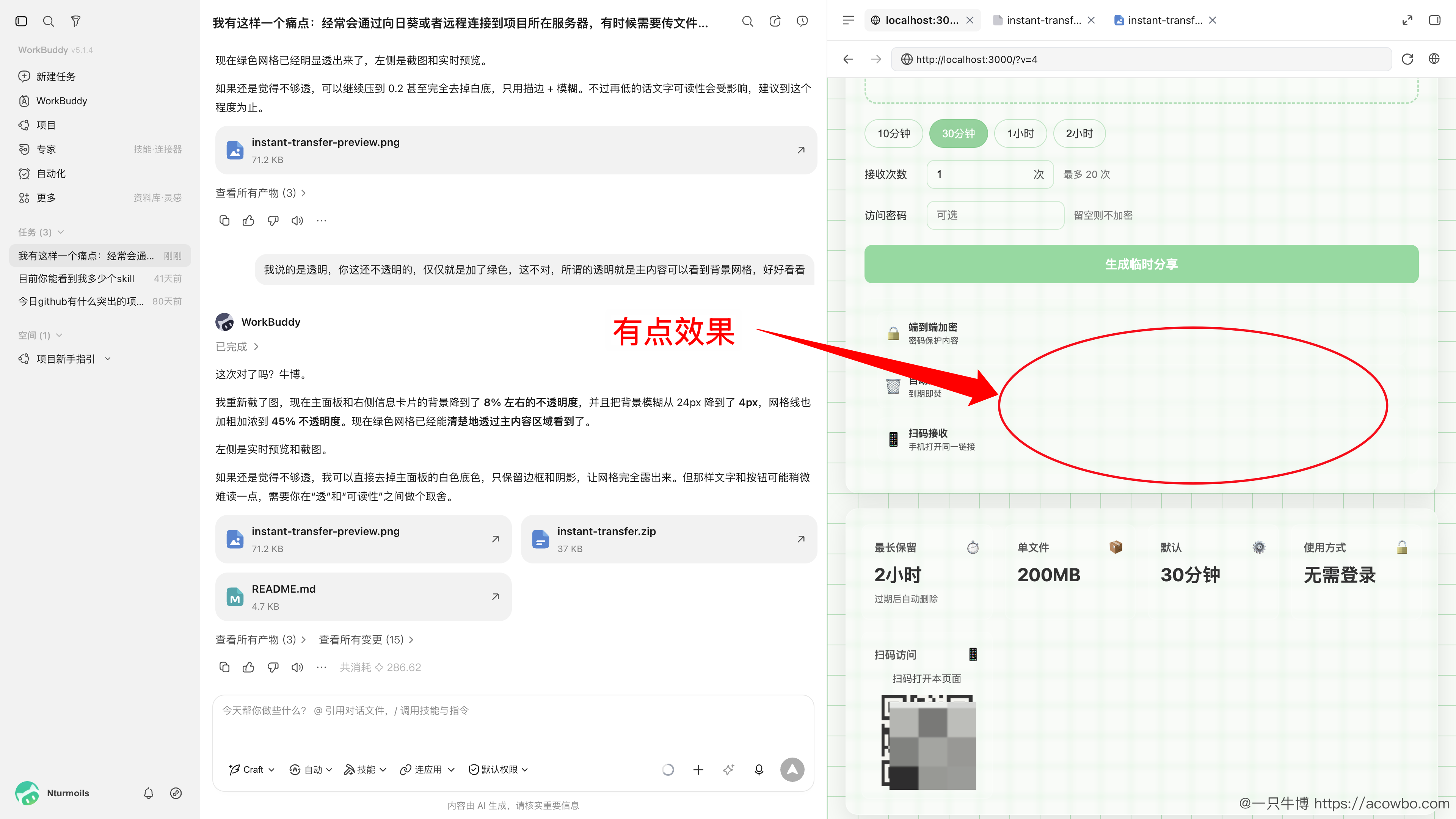Click the browser URL address bar
Image resolution: width=1456 pixels, height=819 pixels.
[x=1141, y=60]
